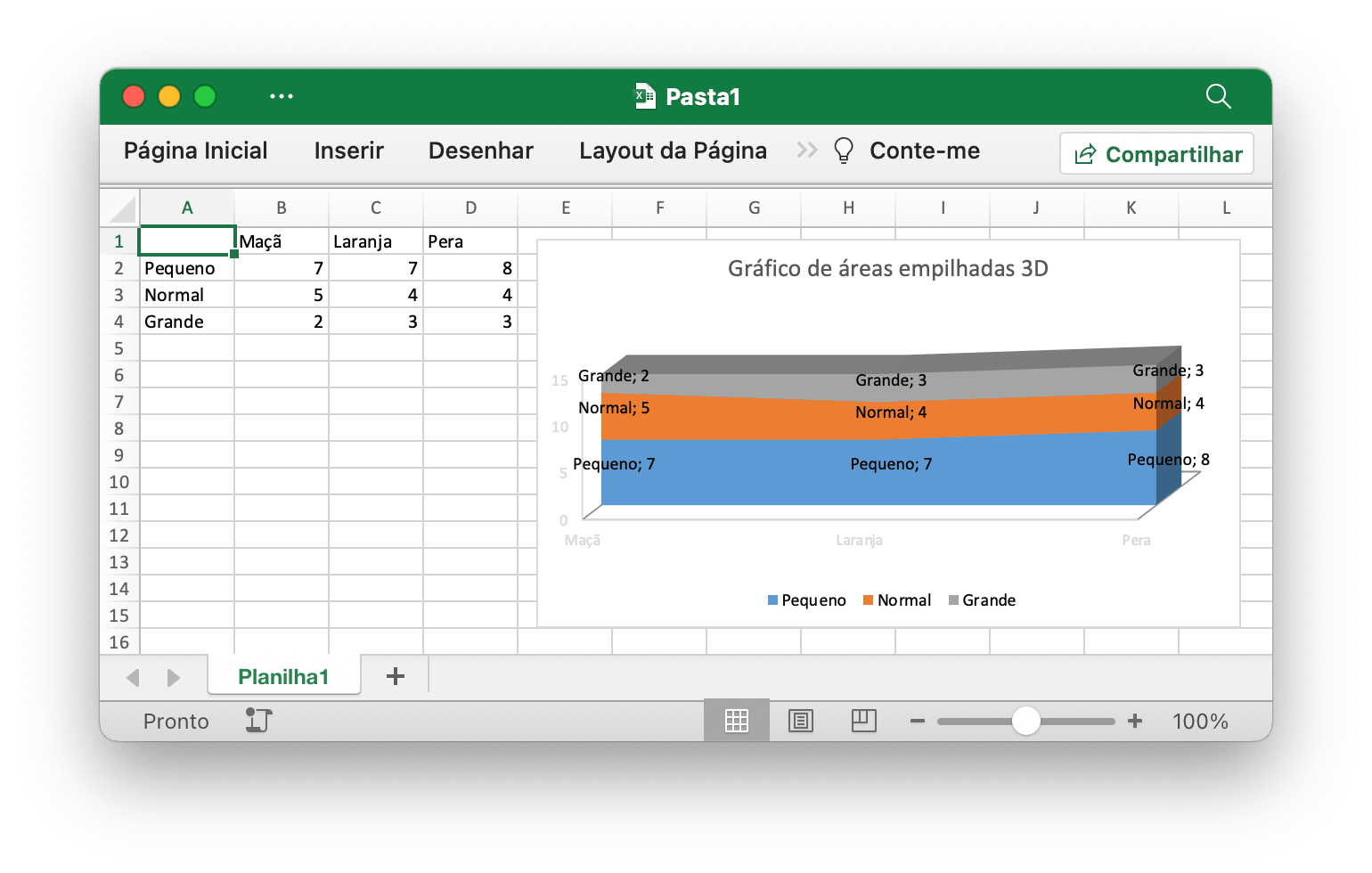Click the Grande cell in column A
This screenshot has width=1372, height=873.
click(187, 322)
